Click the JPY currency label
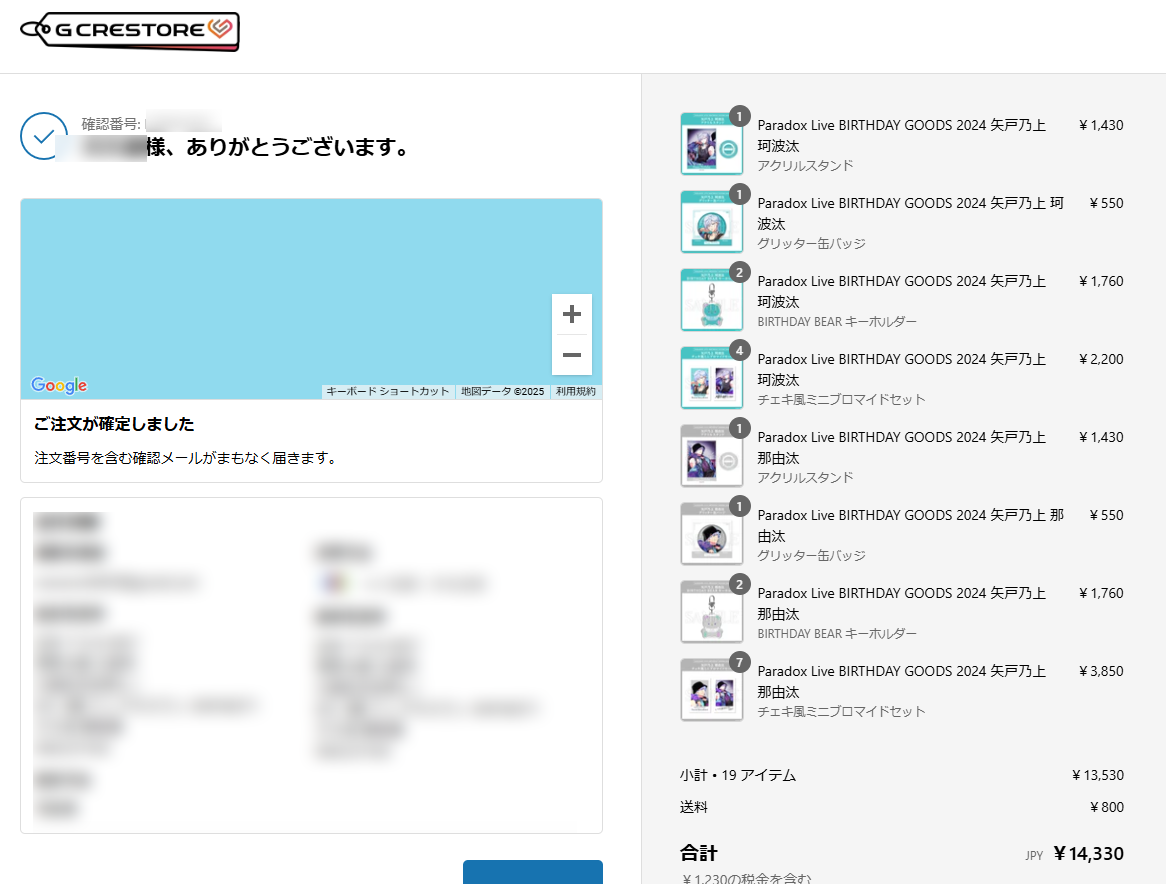1166x884 pixels. tap(1034, 856)
